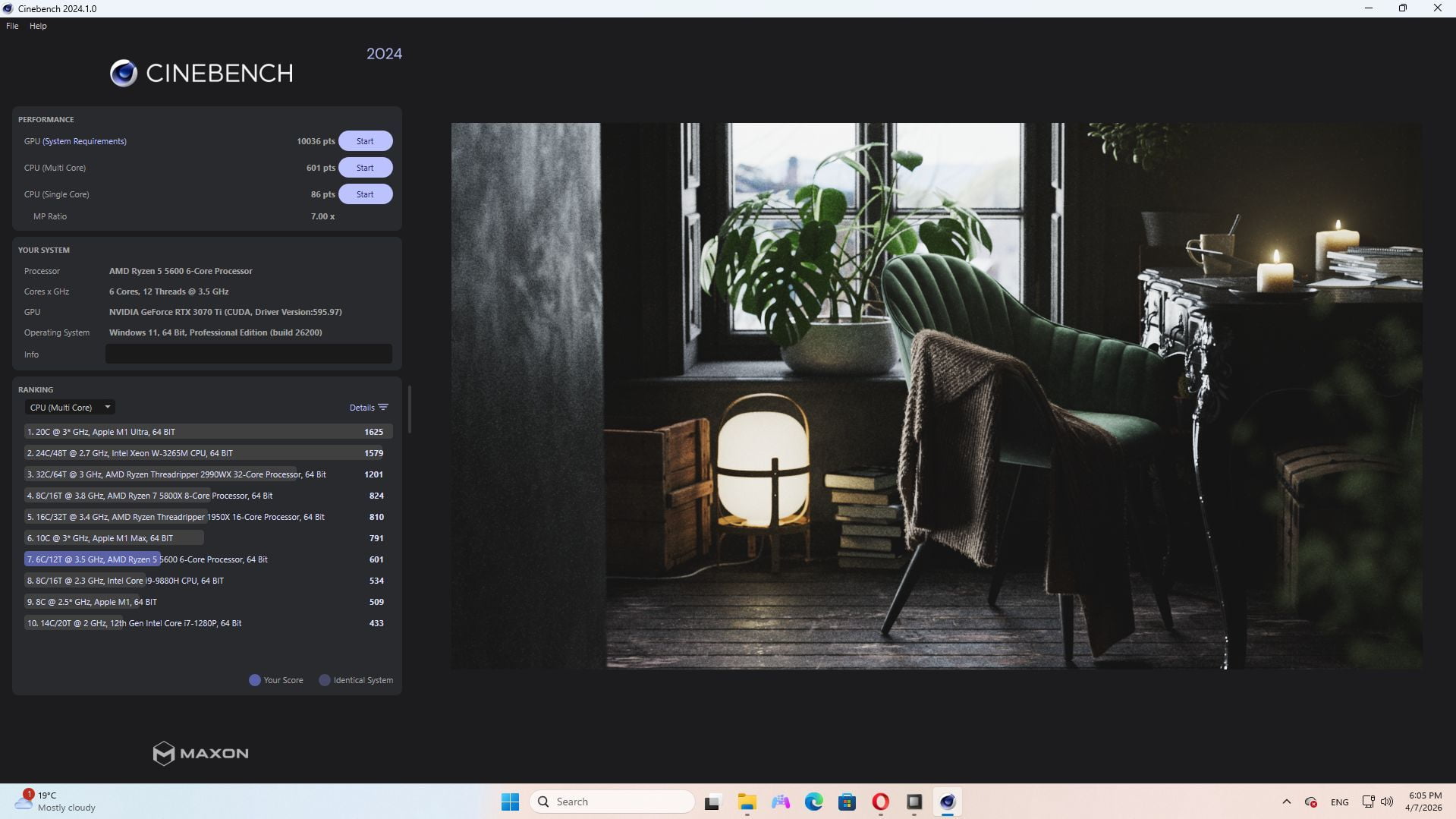Start the CPU Single Core test

(365, 194)
